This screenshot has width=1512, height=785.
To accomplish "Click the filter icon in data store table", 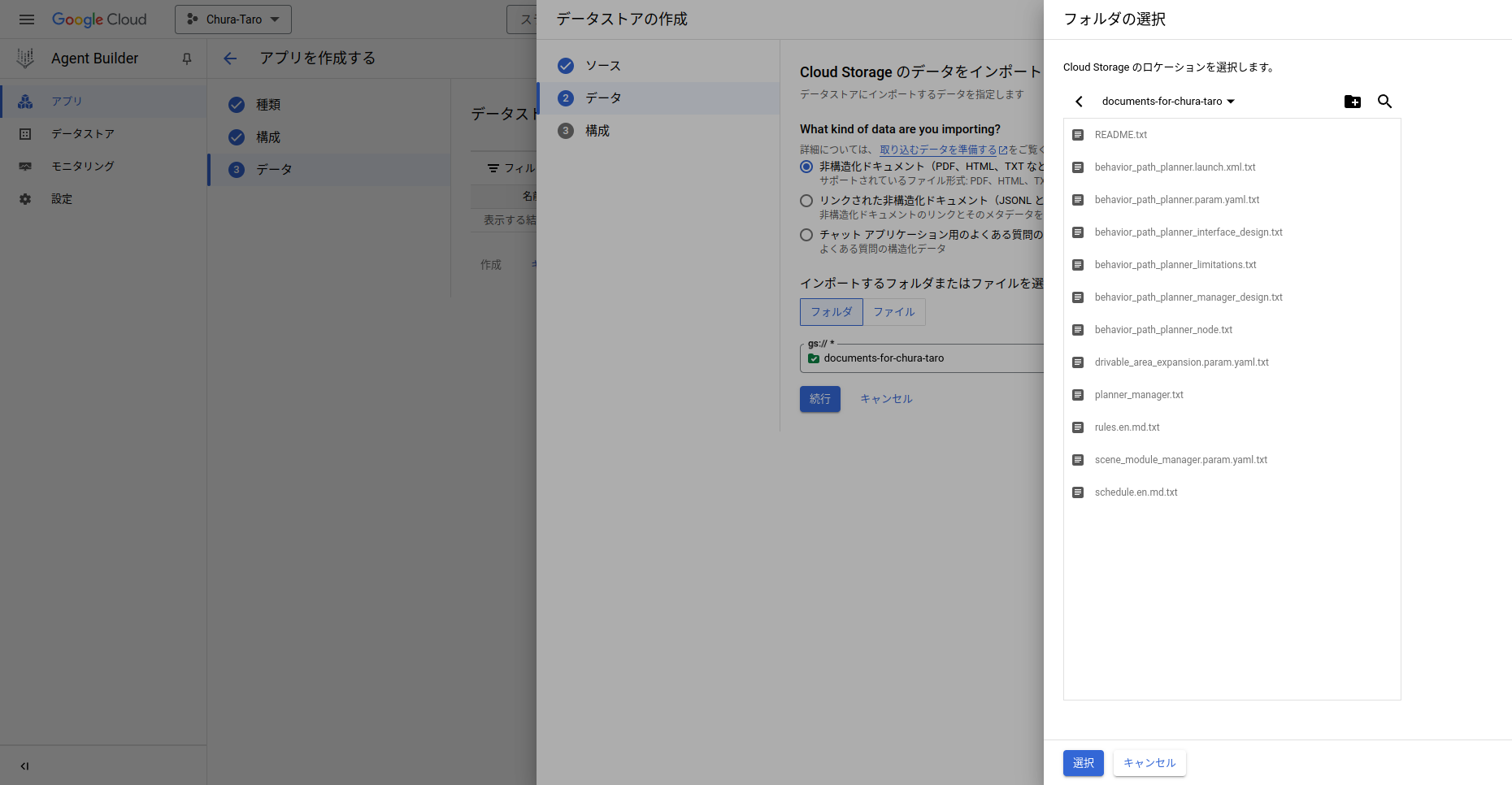I will [x=493, y=168].
